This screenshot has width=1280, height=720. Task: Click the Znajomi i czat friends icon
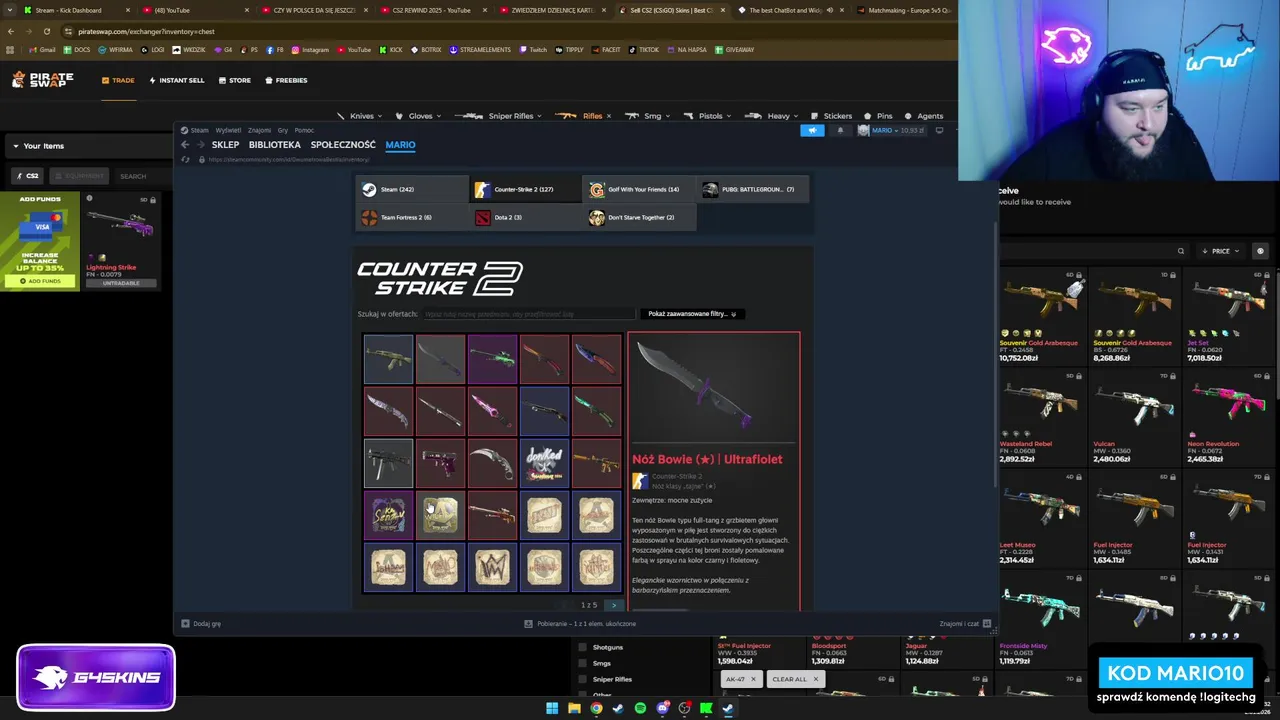pyautogui.click(x=987, y=623)
